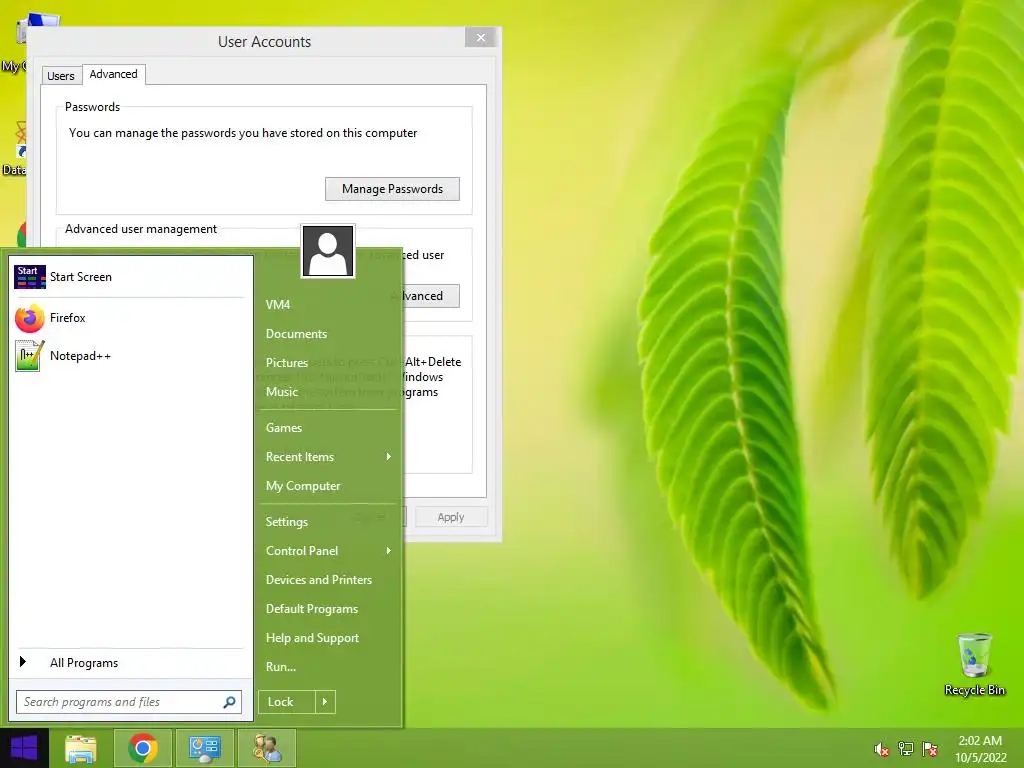Screen dimensions: 1024x768
Task: Open Google Chrome from the taskbar
Action: (x=143, y=748)
